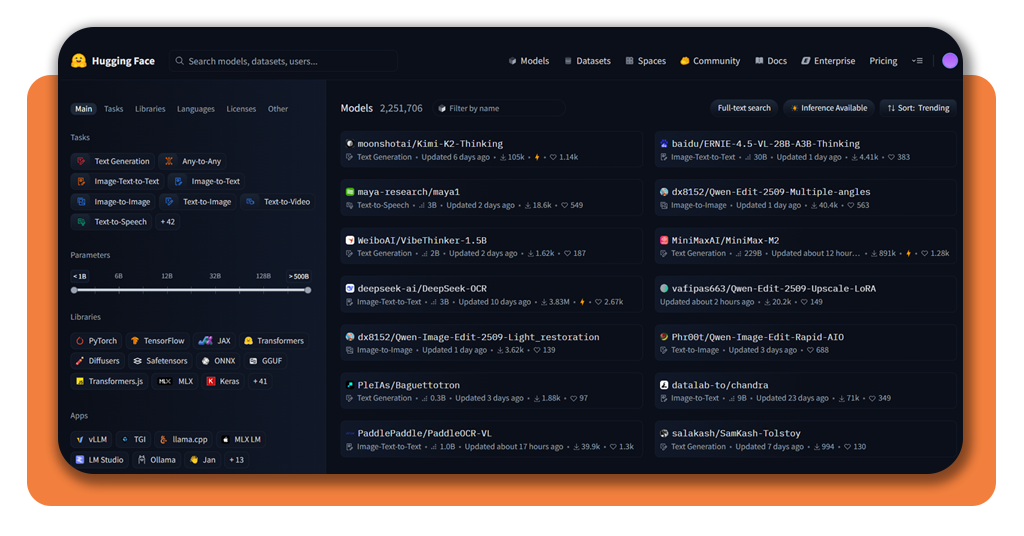Toggle the Safetensors library filter

click(x=160, y=361)
